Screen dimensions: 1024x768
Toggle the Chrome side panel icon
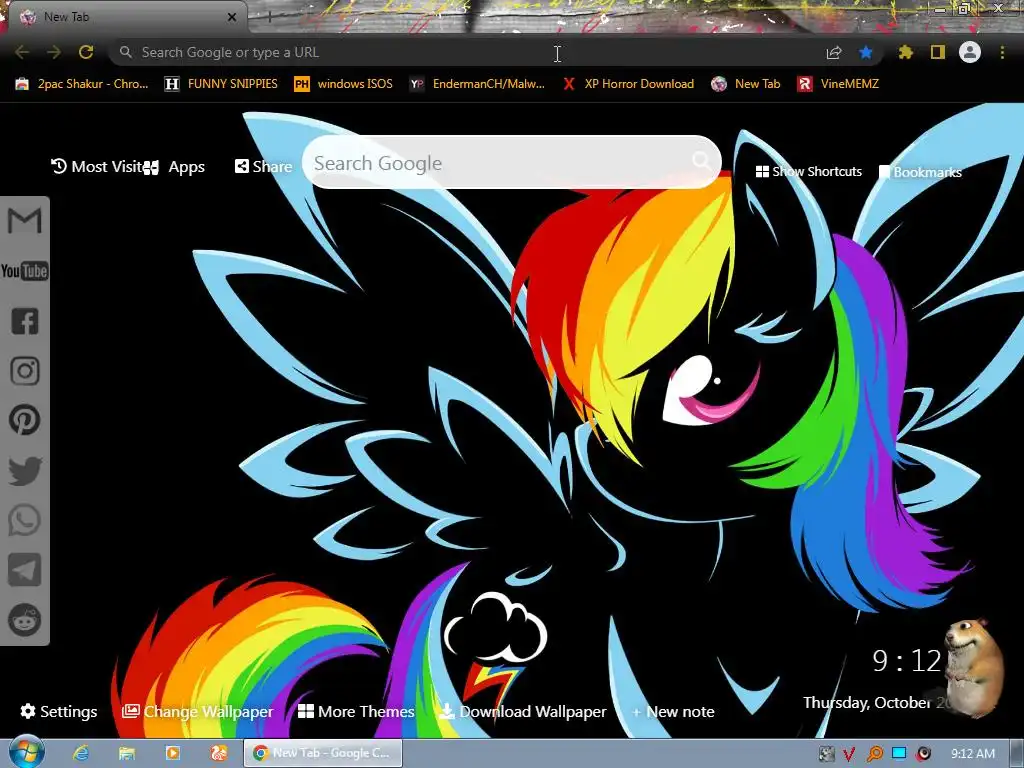(x=938, y=52)
